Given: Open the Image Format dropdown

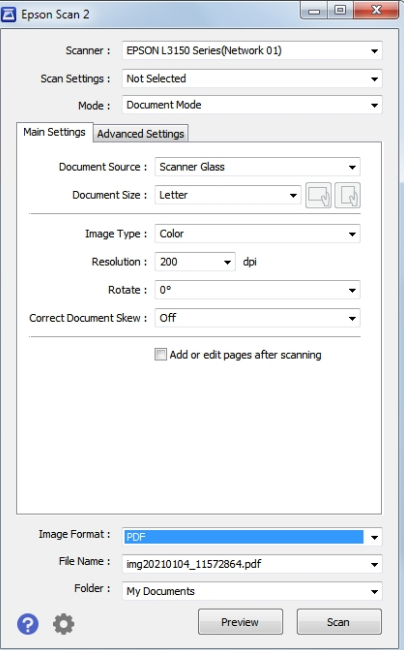Looking at the screenshot, I should coord(252,537).
